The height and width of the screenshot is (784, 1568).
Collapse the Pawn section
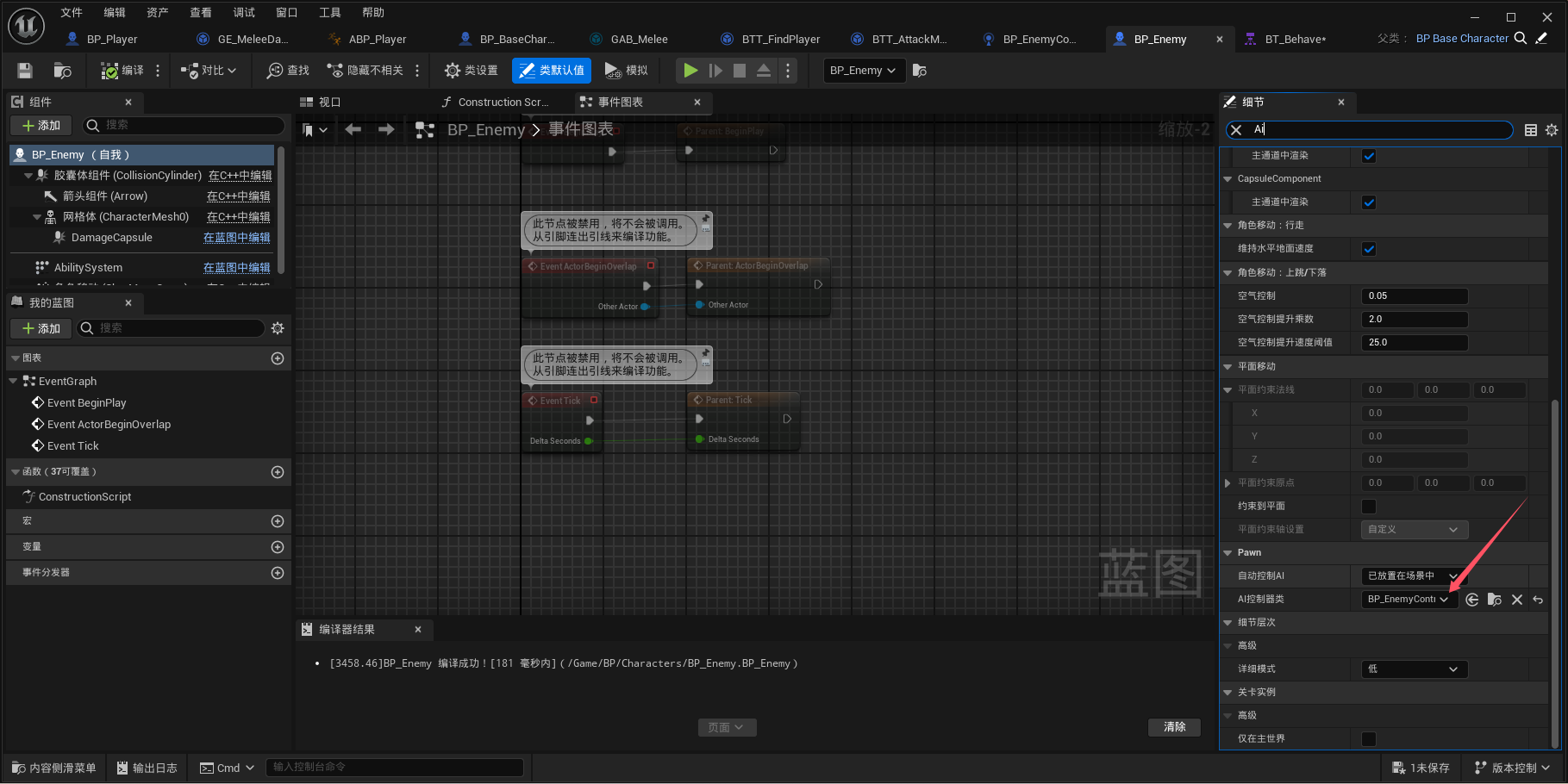click(x=1228, y=553)
